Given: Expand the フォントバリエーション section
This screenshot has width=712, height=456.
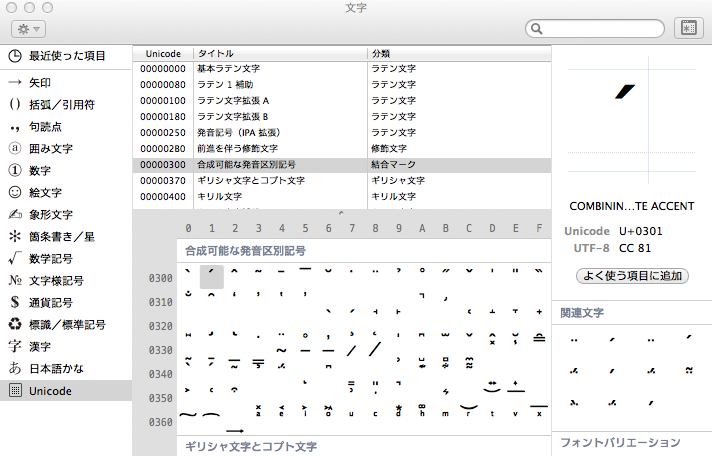Looking at the screenshot, I should coord(620,442).
